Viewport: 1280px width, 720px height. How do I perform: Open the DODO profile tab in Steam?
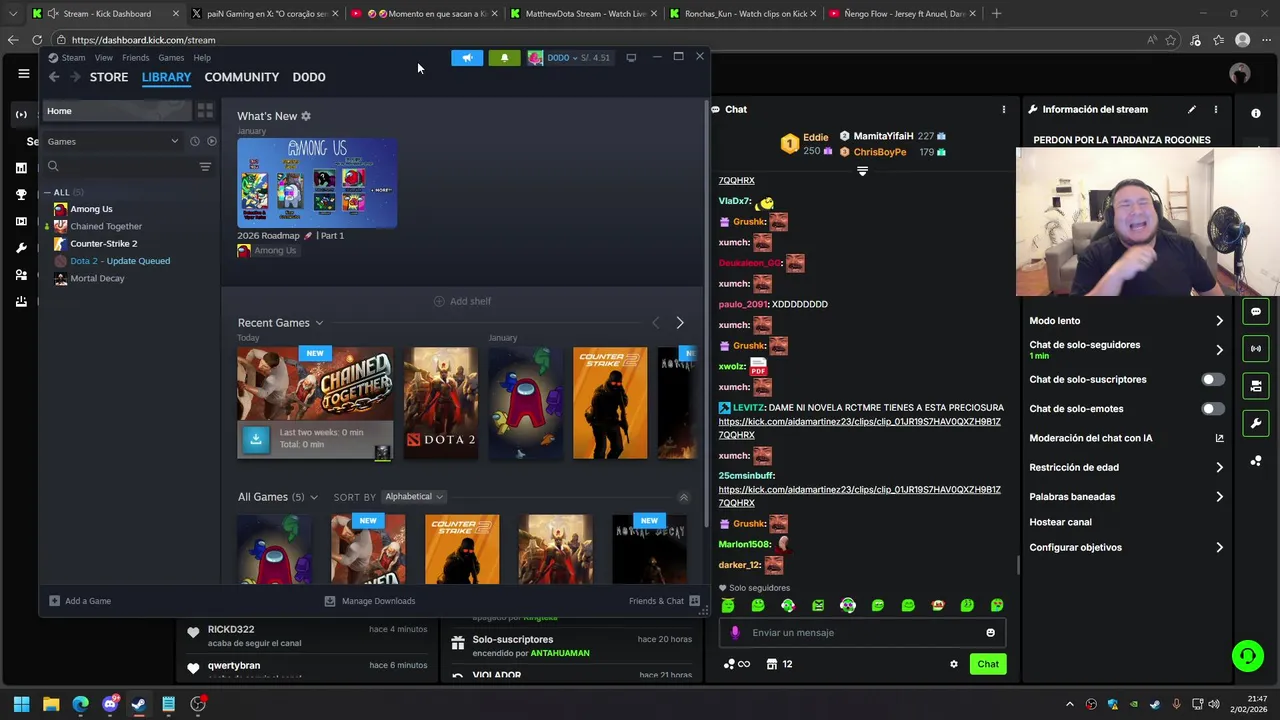point(309,77)
